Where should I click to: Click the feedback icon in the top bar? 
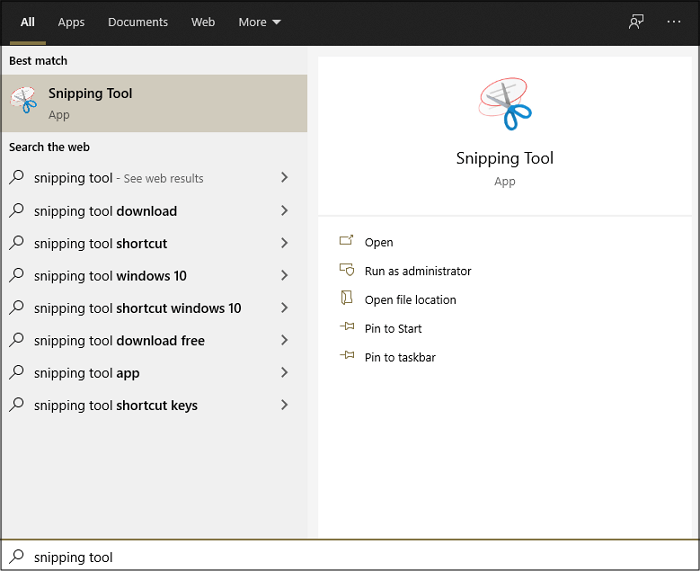click(636, 22)
